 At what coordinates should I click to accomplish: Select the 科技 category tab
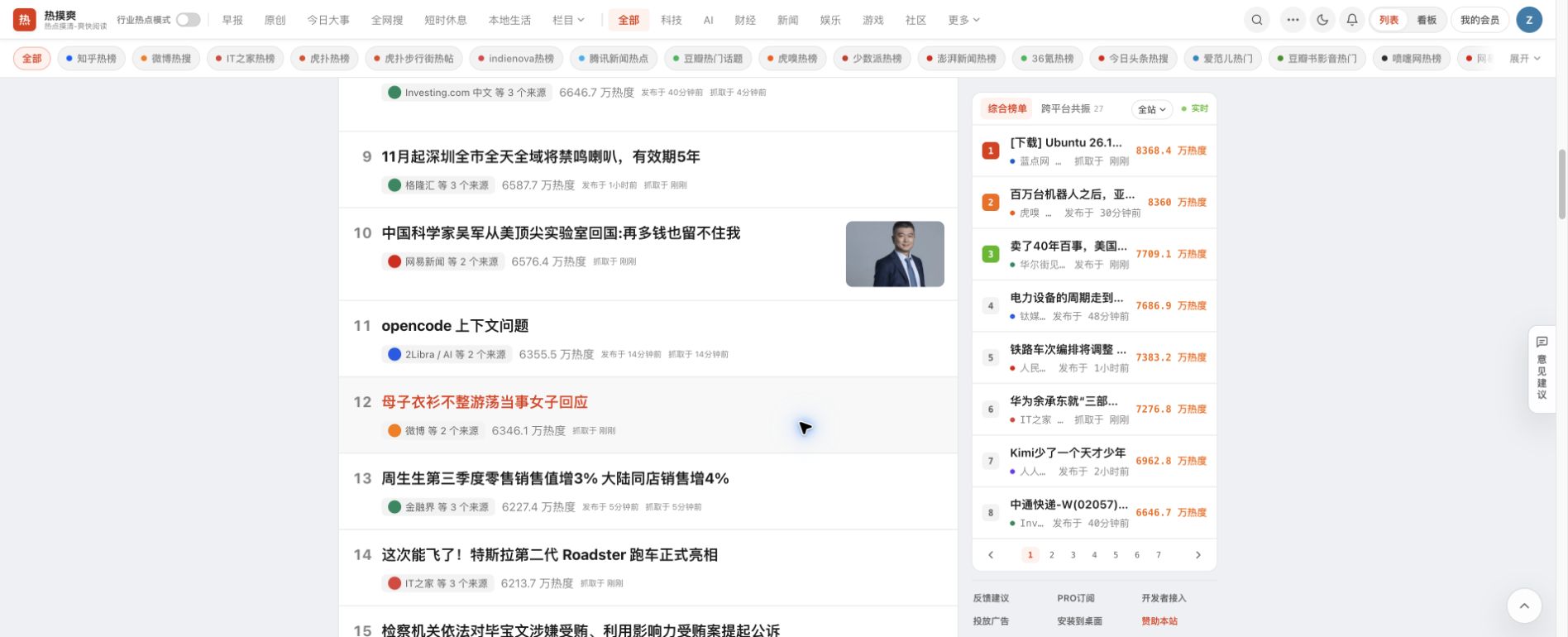pos(672,20)
